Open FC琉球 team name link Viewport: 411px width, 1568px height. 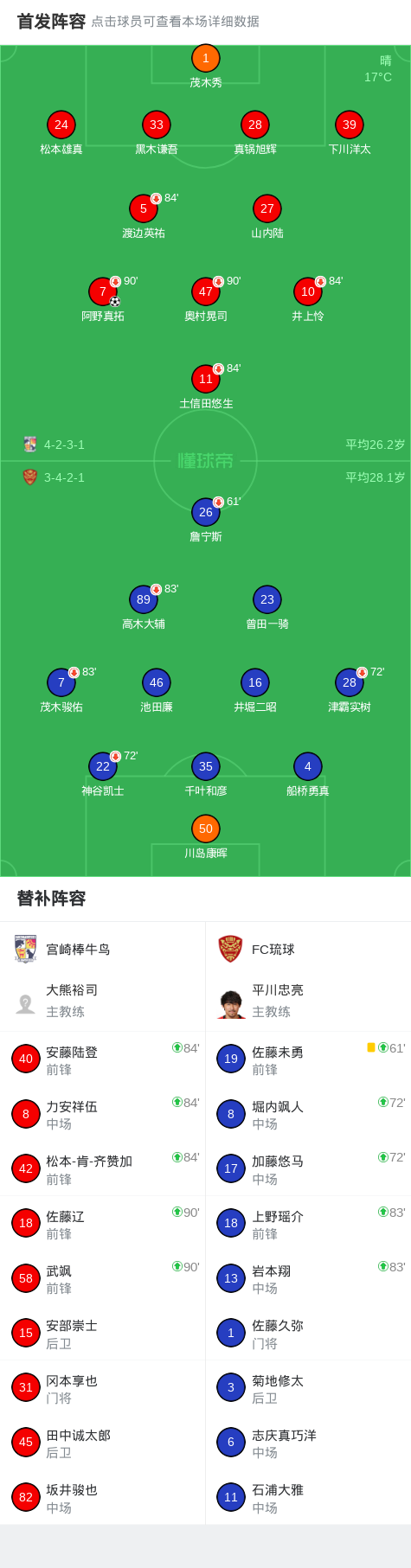pyautogui.click(x=273, y=949)
